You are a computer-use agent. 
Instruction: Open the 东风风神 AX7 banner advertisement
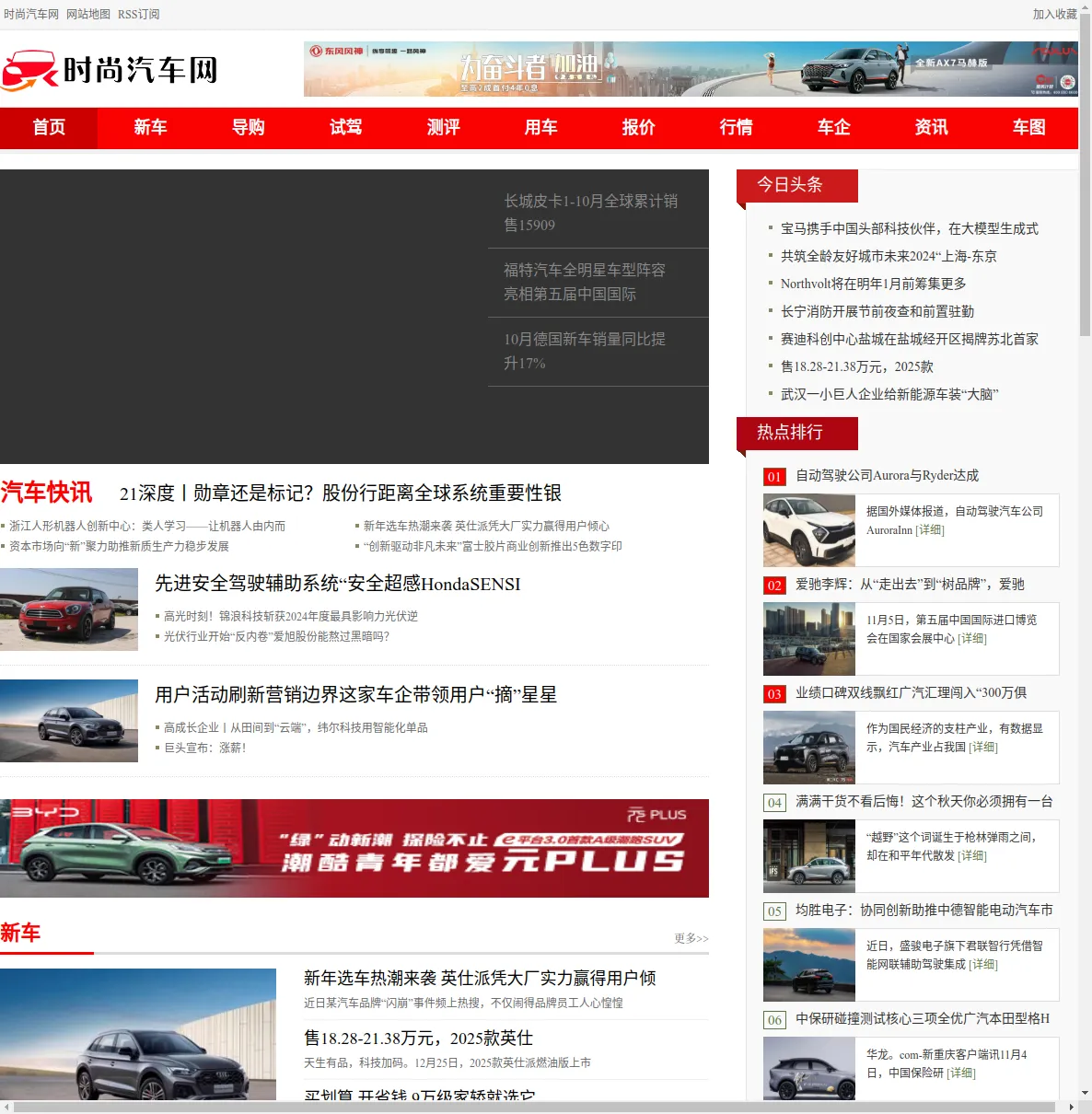coord(691,69)
